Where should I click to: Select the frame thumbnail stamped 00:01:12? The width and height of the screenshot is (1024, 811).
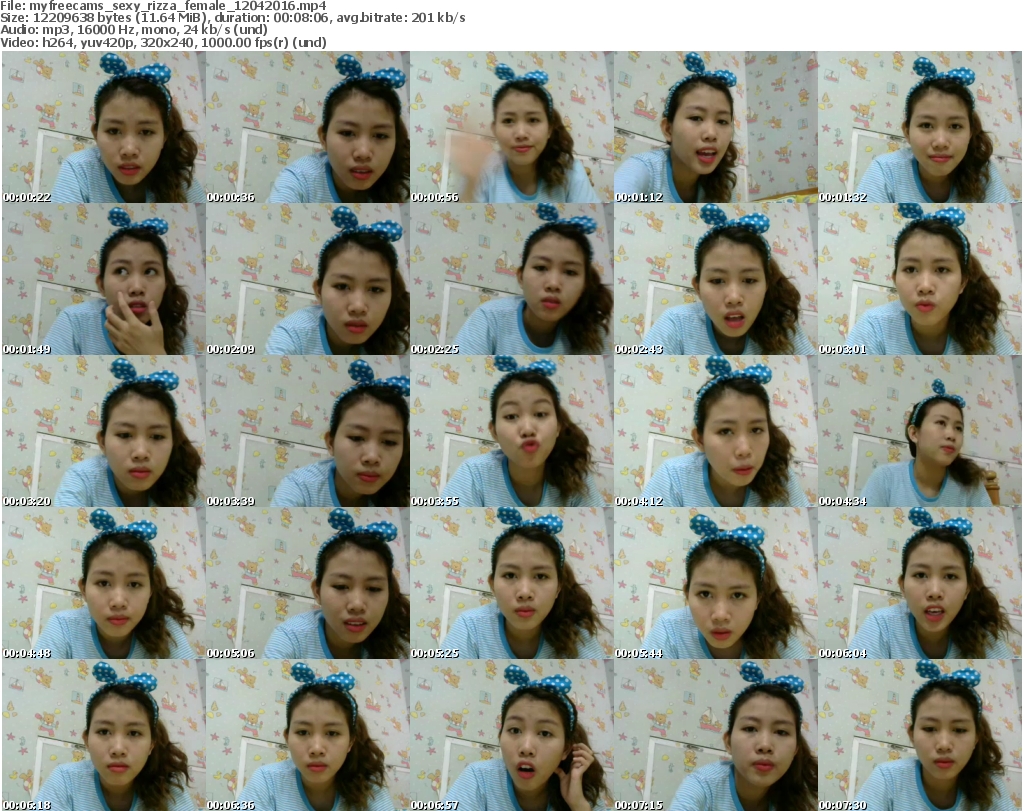716,127
